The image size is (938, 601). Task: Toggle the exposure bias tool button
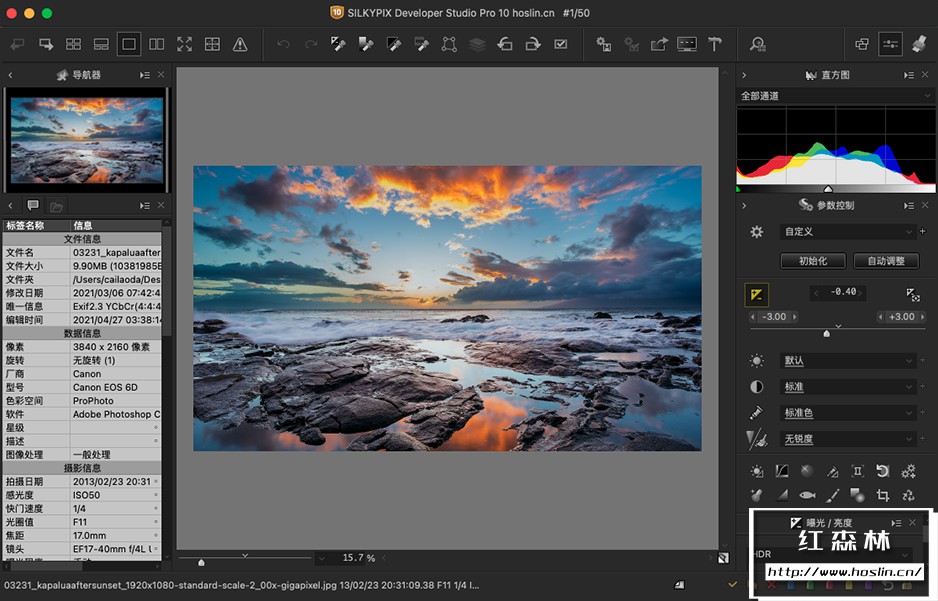pyautogui.click(x=757, y=293)
